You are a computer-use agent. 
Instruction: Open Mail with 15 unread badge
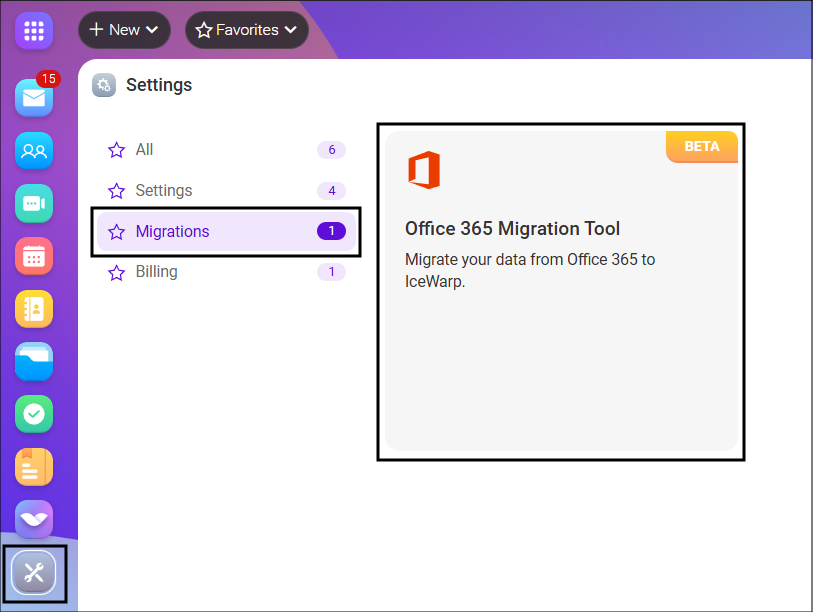(34, 97)
